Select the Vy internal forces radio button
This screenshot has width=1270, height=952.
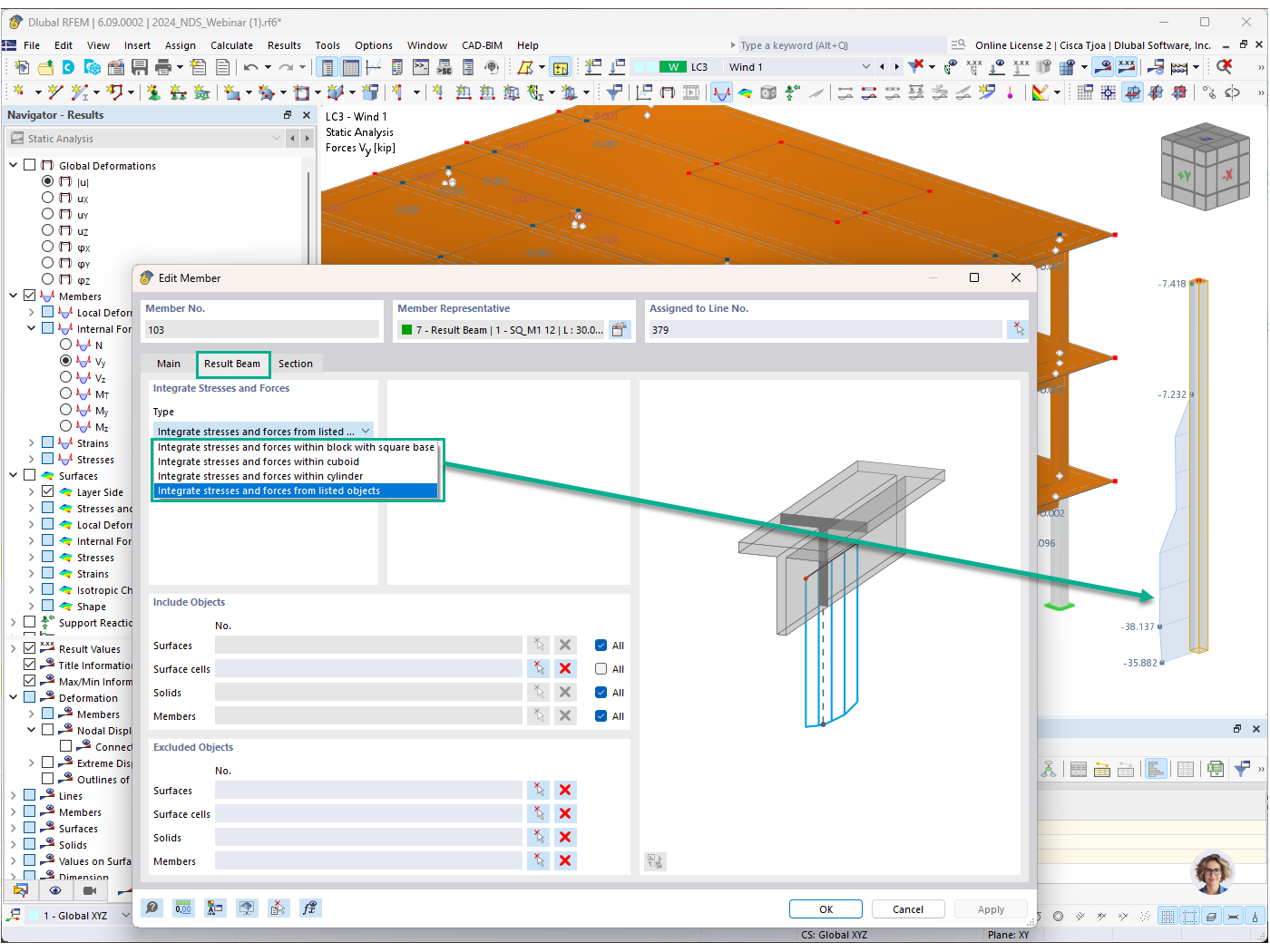pos(65,361)
